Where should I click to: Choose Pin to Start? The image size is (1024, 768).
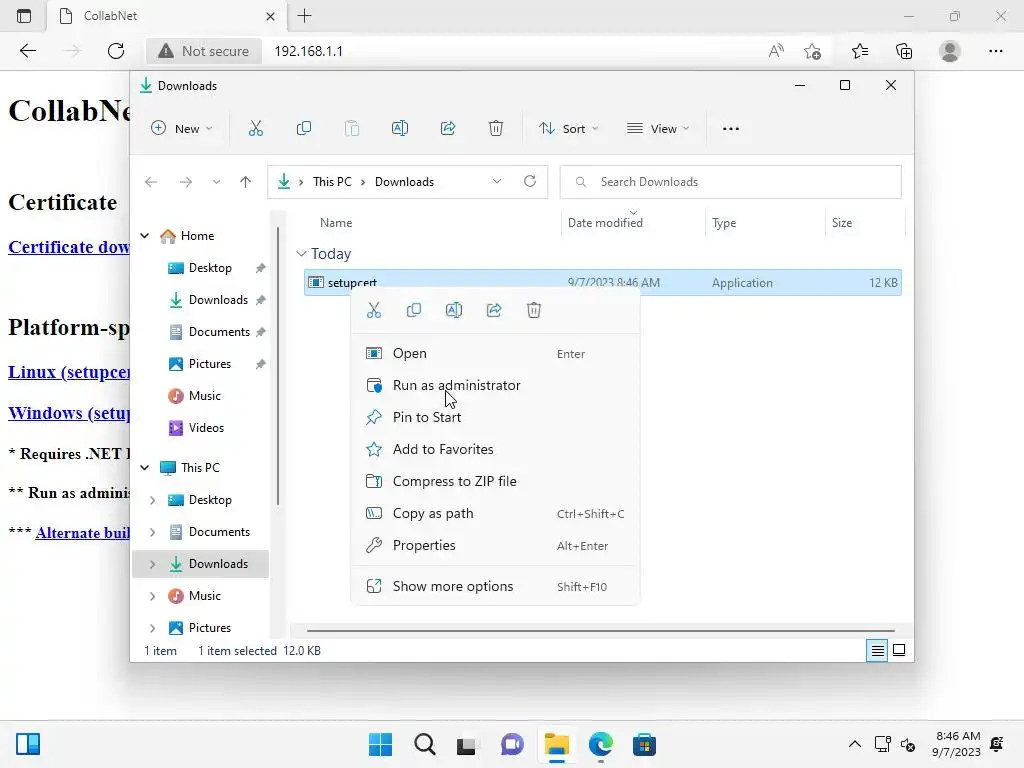[495, 417]
